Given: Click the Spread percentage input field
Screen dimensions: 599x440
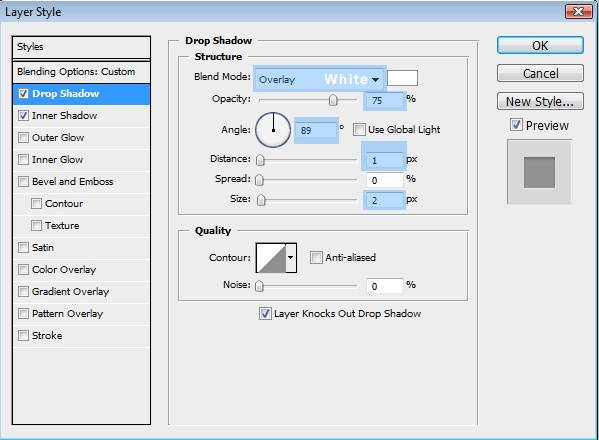Looking at the screenshot, I should 385,180.
